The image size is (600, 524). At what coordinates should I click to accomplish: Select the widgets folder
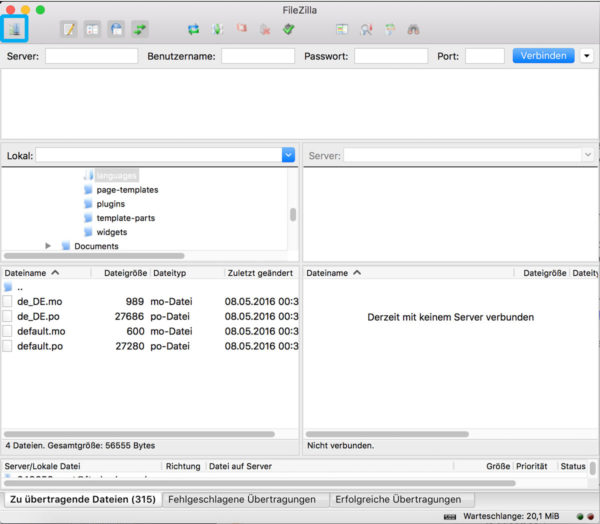[x=112, y=232]
